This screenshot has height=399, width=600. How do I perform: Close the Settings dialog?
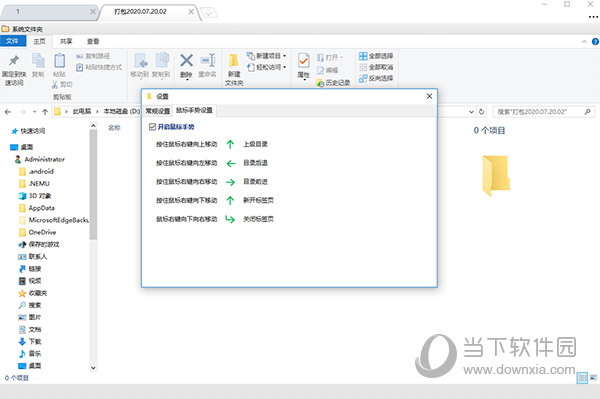click(429, 96)
